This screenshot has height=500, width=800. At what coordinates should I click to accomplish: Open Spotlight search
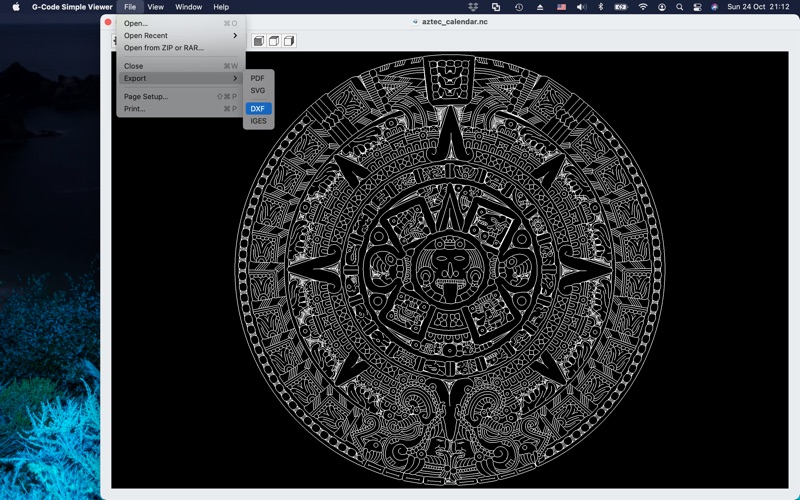(680, 7)
